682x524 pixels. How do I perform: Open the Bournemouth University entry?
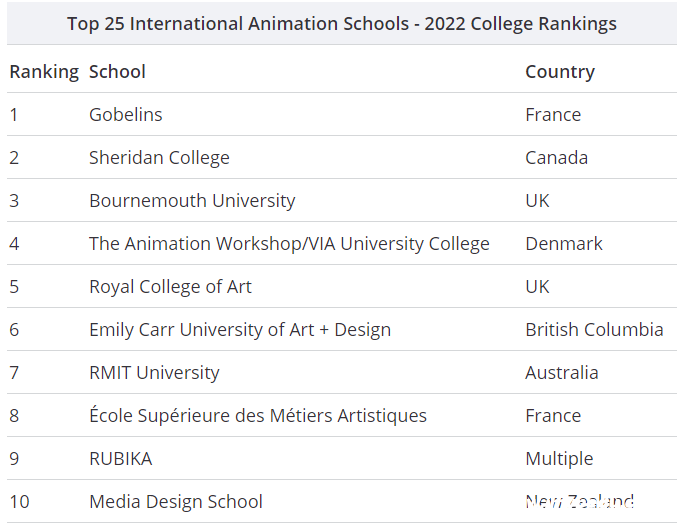point(192,201)
